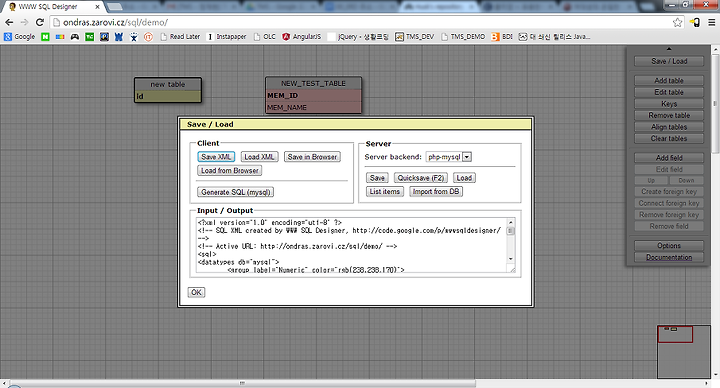Click Save XML button
This screenshot has width=720, height=388.
(216, 157)
